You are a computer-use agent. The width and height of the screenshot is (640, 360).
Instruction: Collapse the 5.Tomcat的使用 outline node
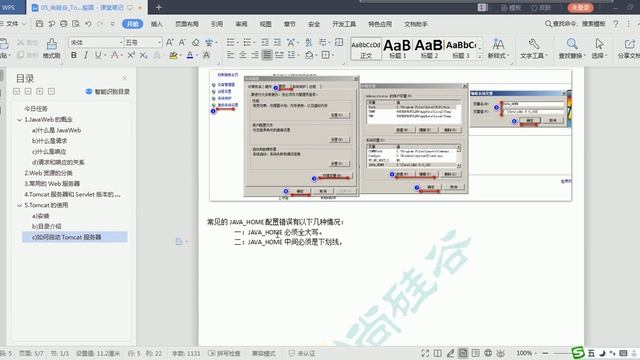tap(19, 205)
